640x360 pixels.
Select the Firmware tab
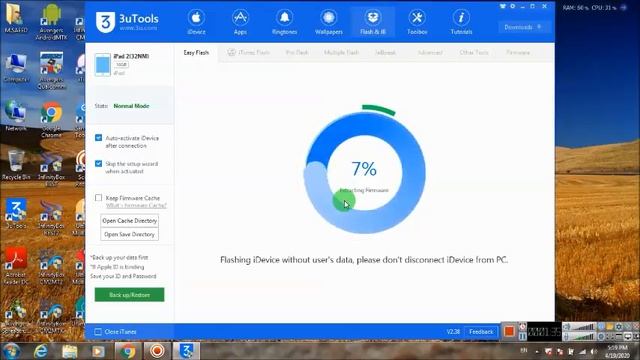[x=518, y=52]
